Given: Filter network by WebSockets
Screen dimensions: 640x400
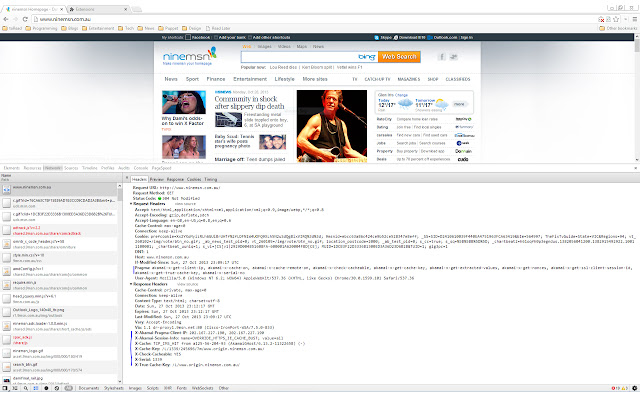Looking at the screenshot, I should pyautogui.click(x=202, y=388).
